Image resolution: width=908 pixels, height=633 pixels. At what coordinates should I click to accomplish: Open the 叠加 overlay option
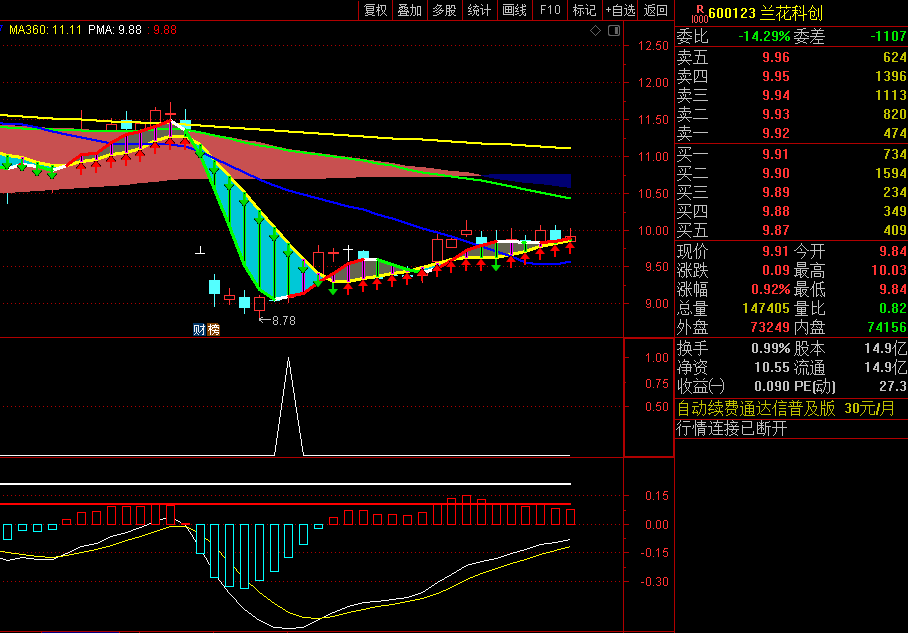point(409,10)
